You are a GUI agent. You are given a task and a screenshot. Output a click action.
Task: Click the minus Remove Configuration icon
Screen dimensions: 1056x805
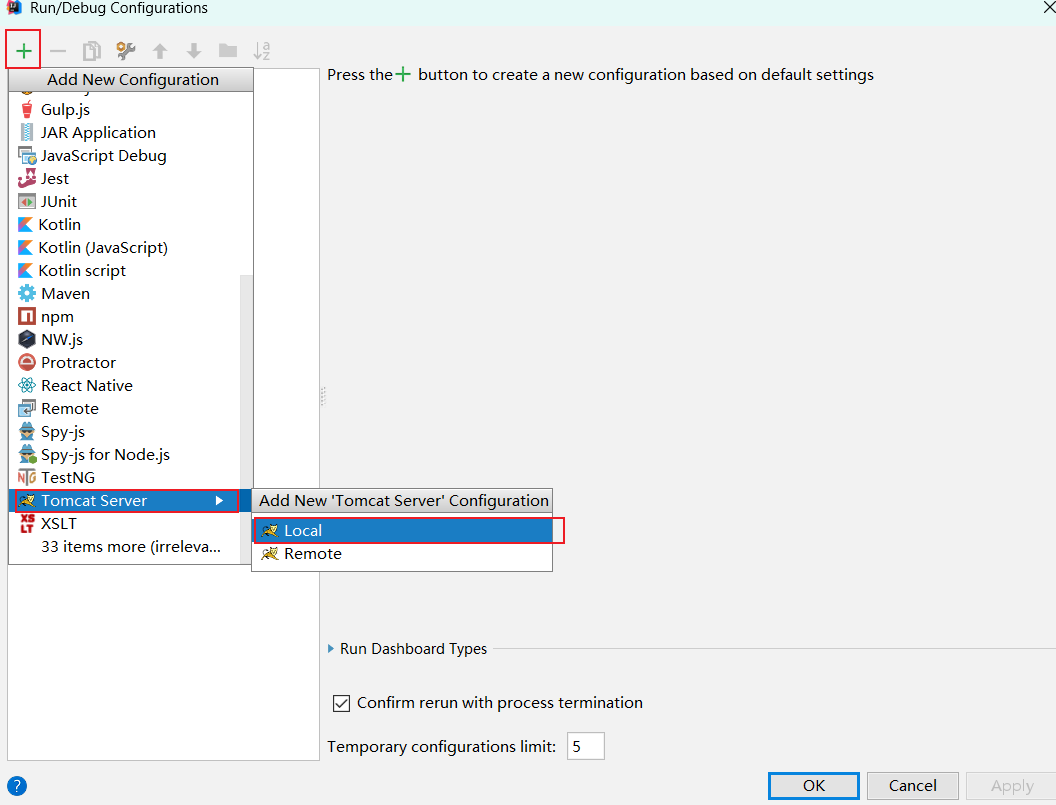pyautogui.click(x=59, y=51)
